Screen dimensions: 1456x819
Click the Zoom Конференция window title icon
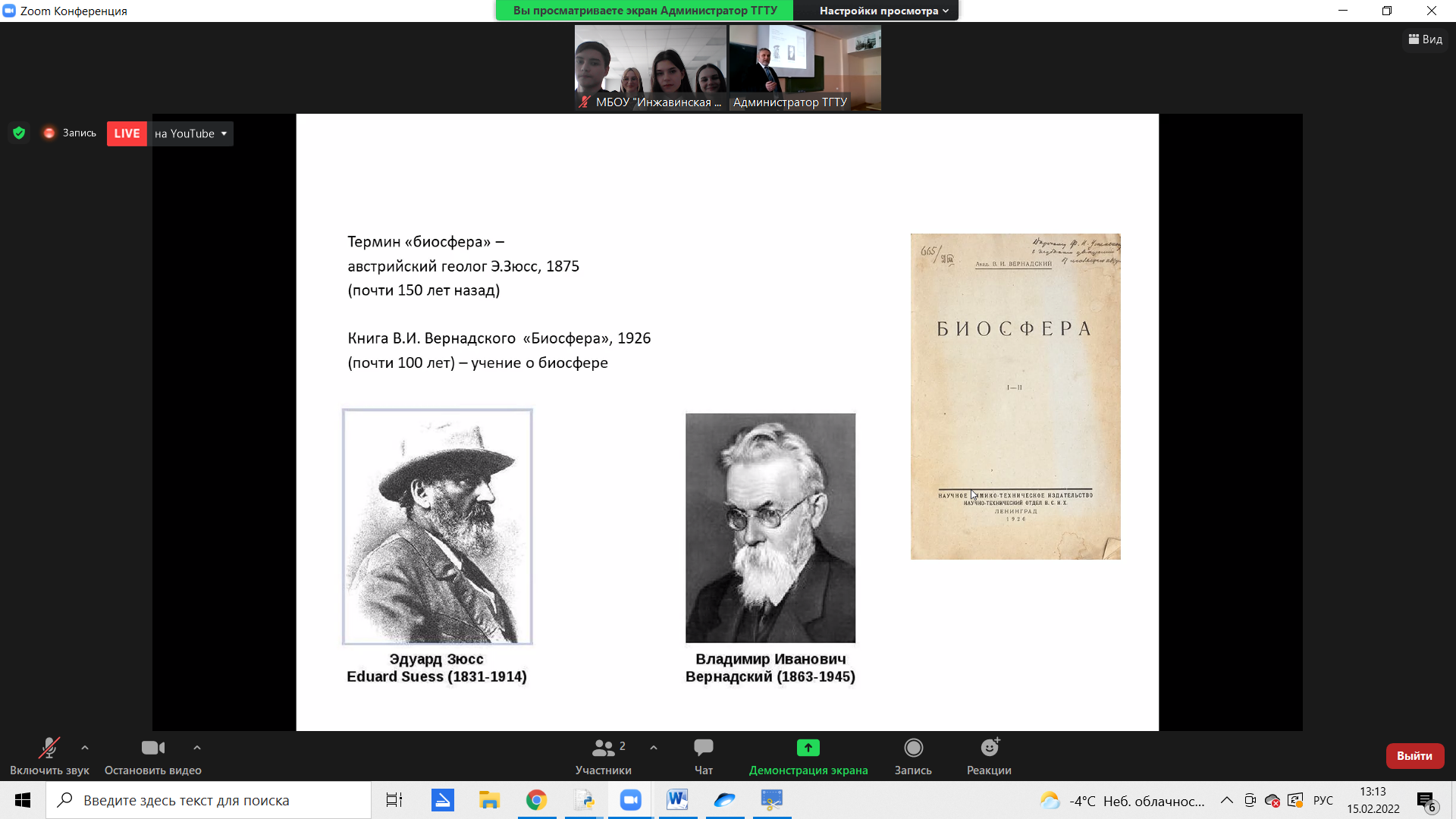coord(9,11)
